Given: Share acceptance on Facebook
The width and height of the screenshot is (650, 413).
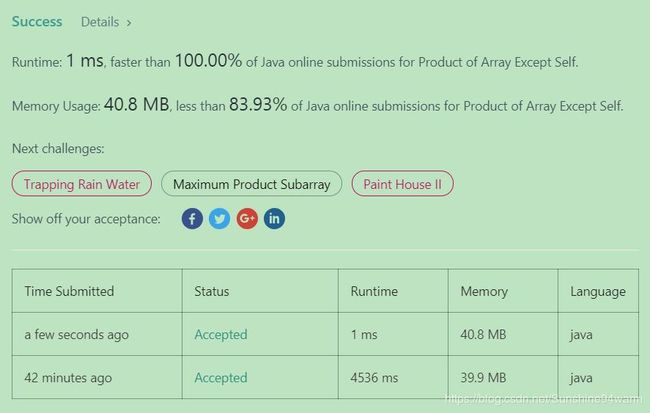Looking at the screenshot, I should [192, 219].
